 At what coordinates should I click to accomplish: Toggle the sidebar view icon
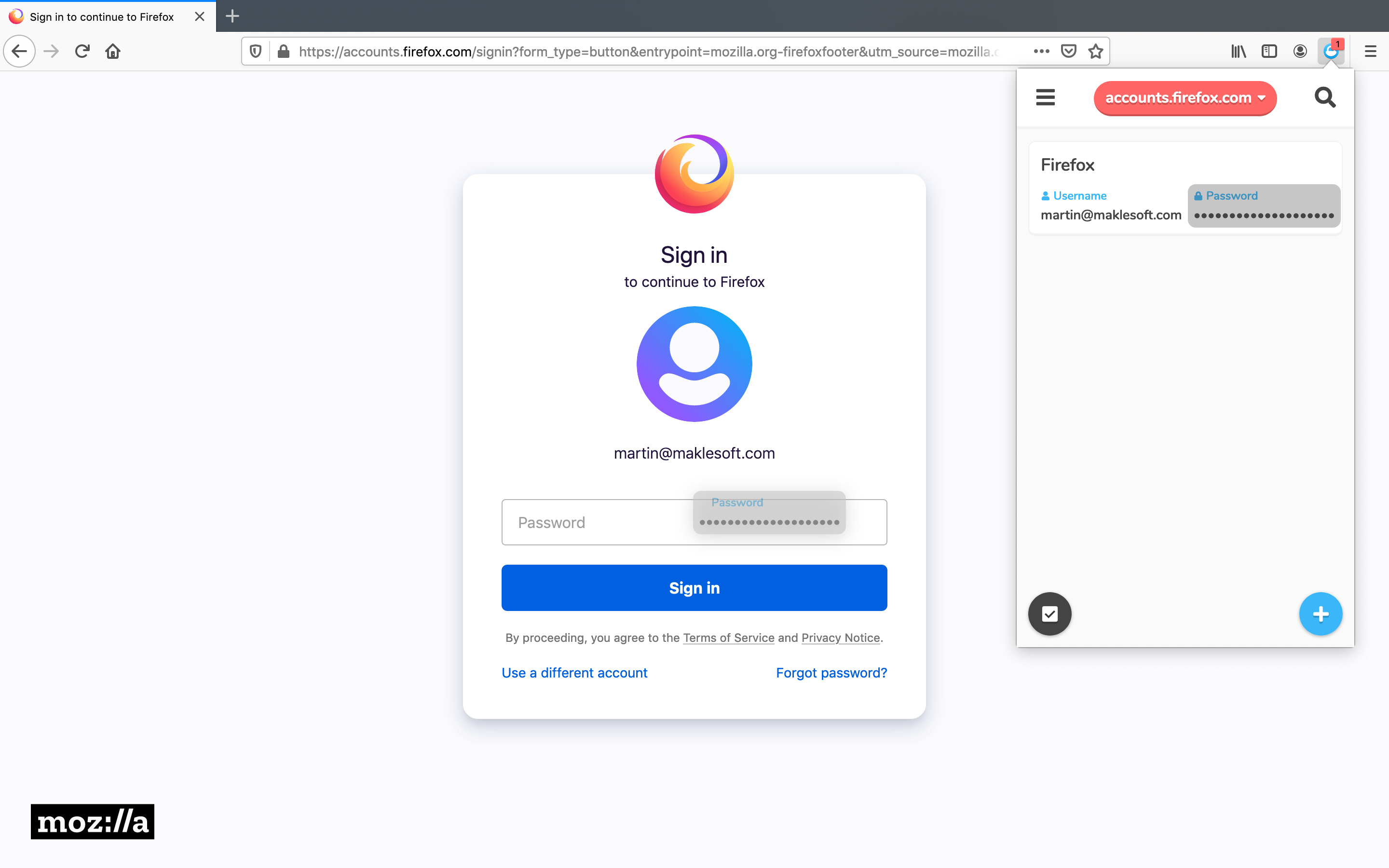coord(1269,52)
